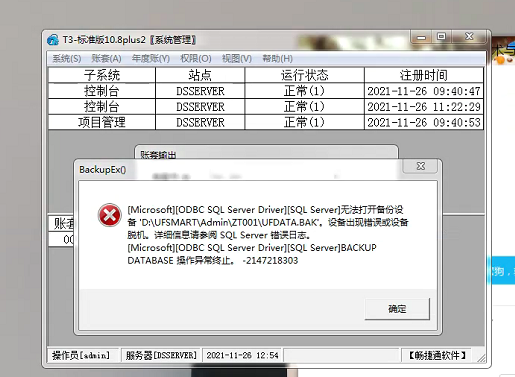Click the window resize grip in status bar
The width and height of the screenshot is (515, 377).
tap(481, 358)
